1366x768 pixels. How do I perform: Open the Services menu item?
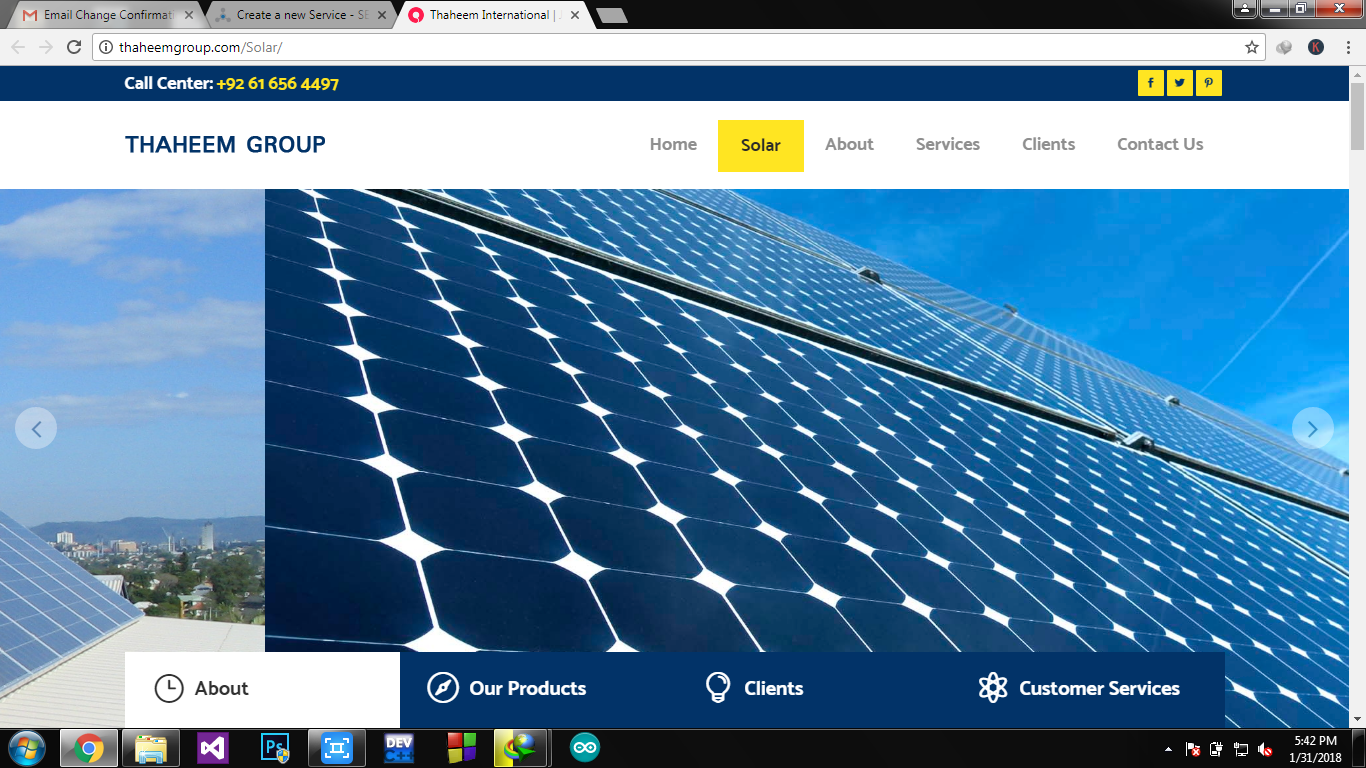click(947, 144)
